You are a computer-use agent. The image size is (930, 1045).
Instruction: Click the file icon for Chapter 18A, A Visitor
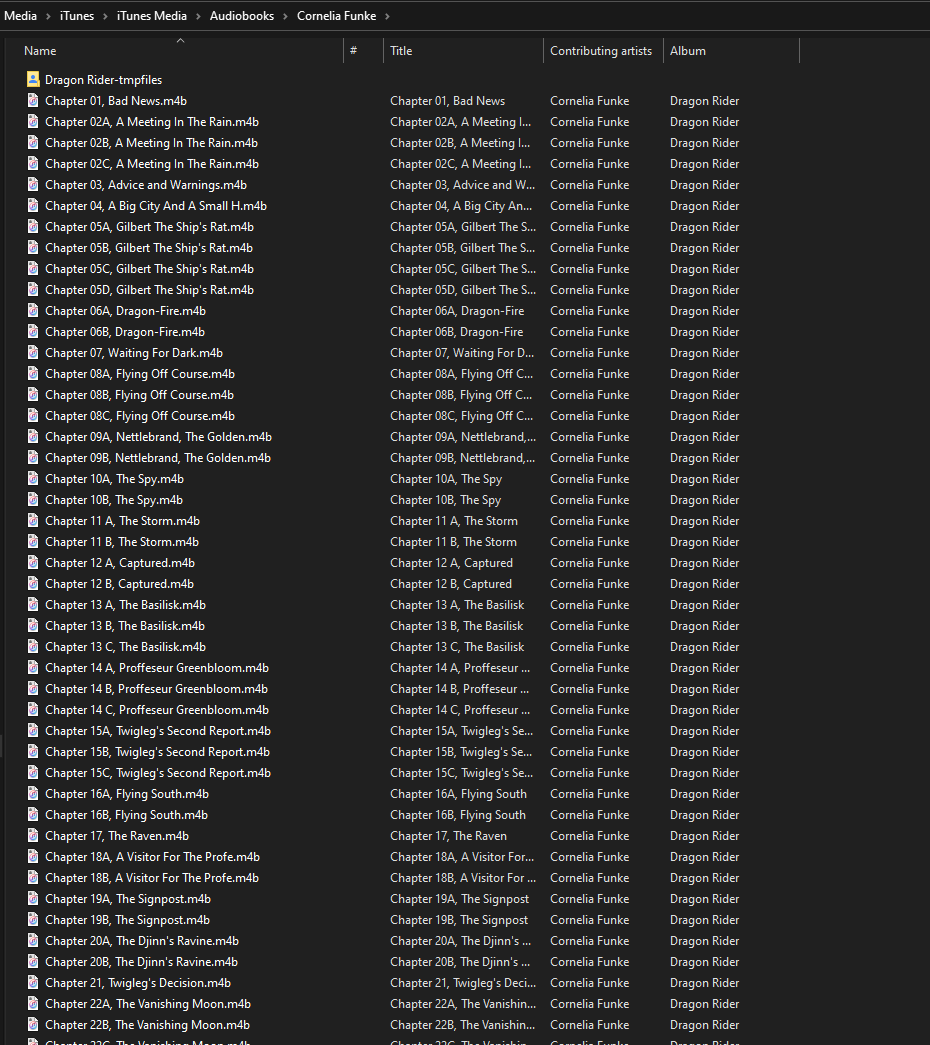coord(33,856)
